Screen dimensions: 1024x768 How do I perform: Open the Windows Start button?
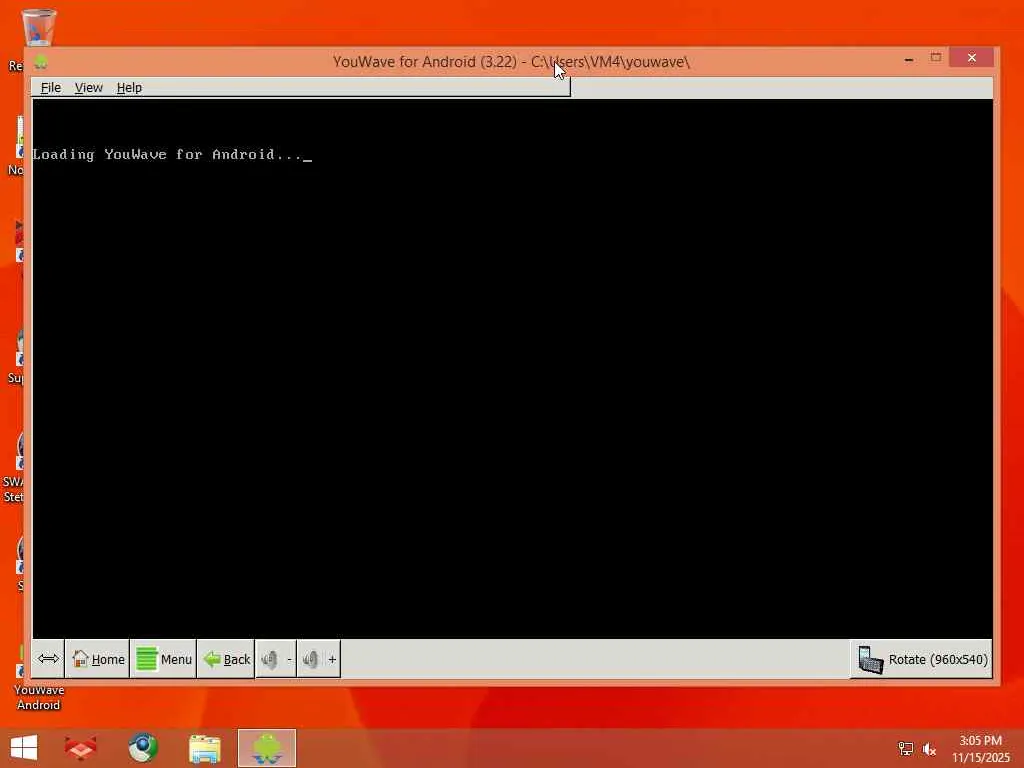pos(24,748)
